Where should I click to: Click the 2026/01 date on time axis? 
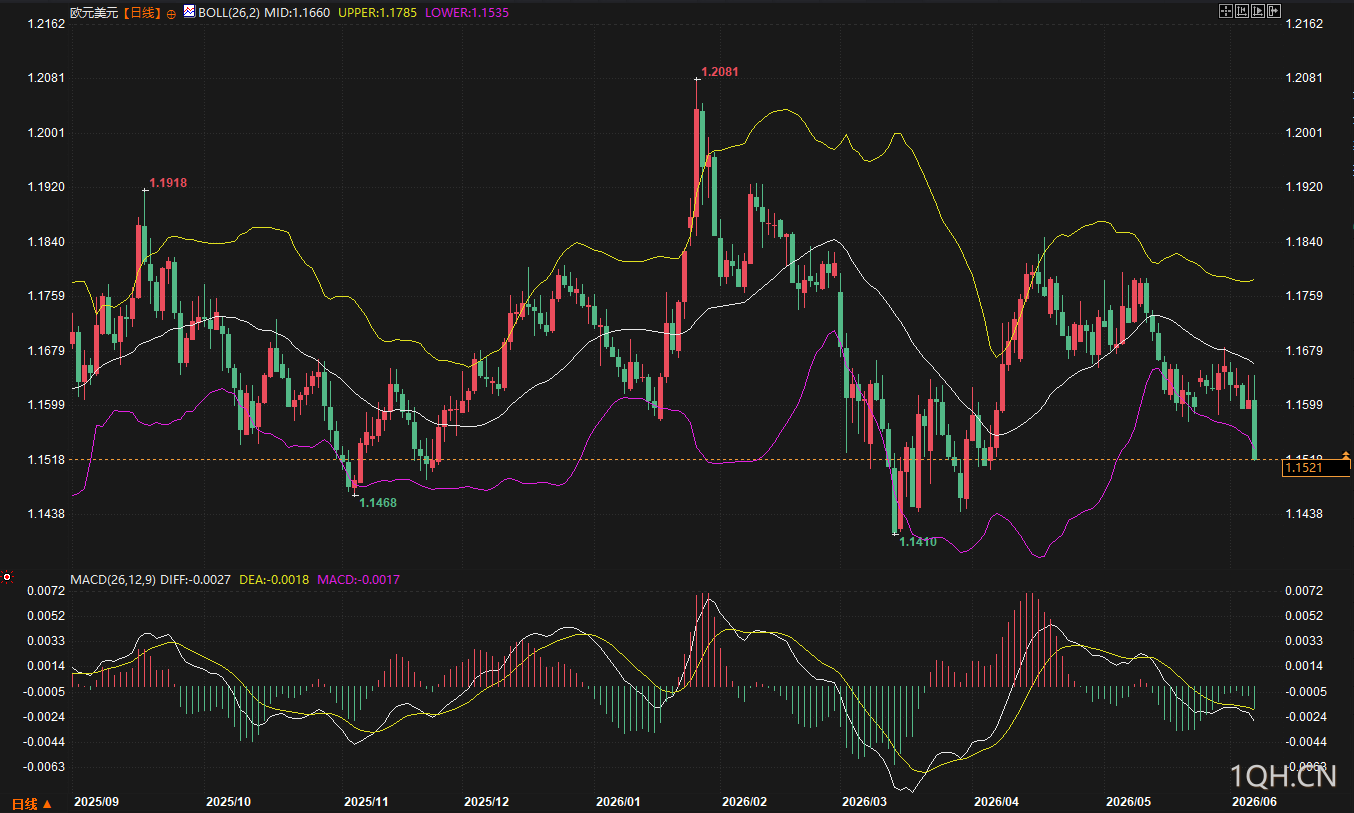tap(618, 802)
